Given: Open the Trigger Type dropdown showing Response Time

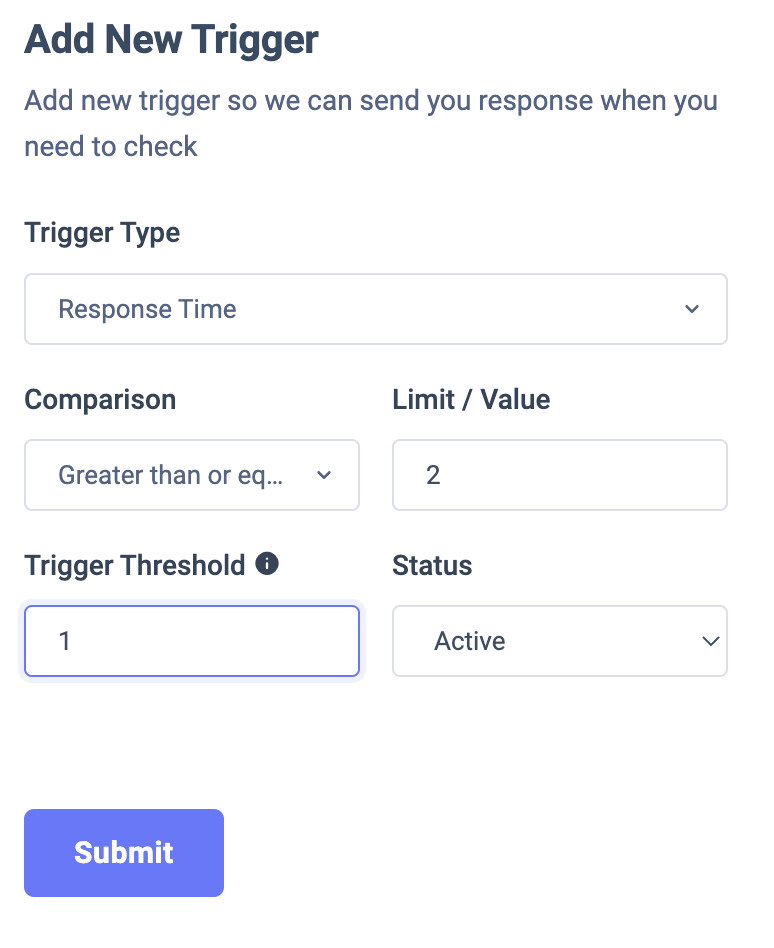Looking at the screenshot, I should tap(376, 309).
